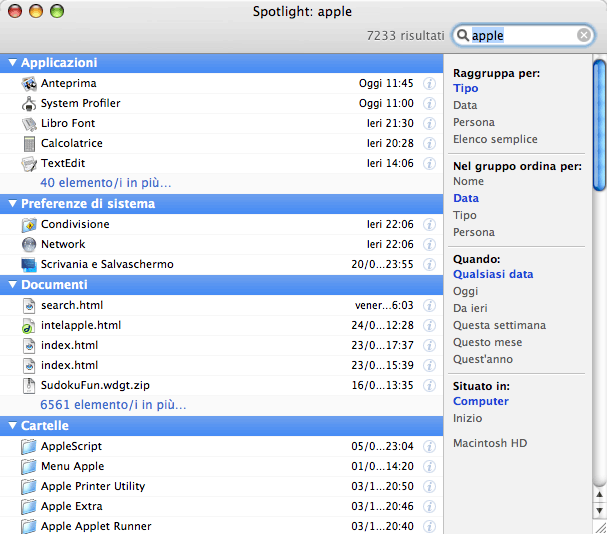Screen dimensions: 607x534
Task: Show info for SudokuFun.wdgt.zip
Action: click(429, 385)
